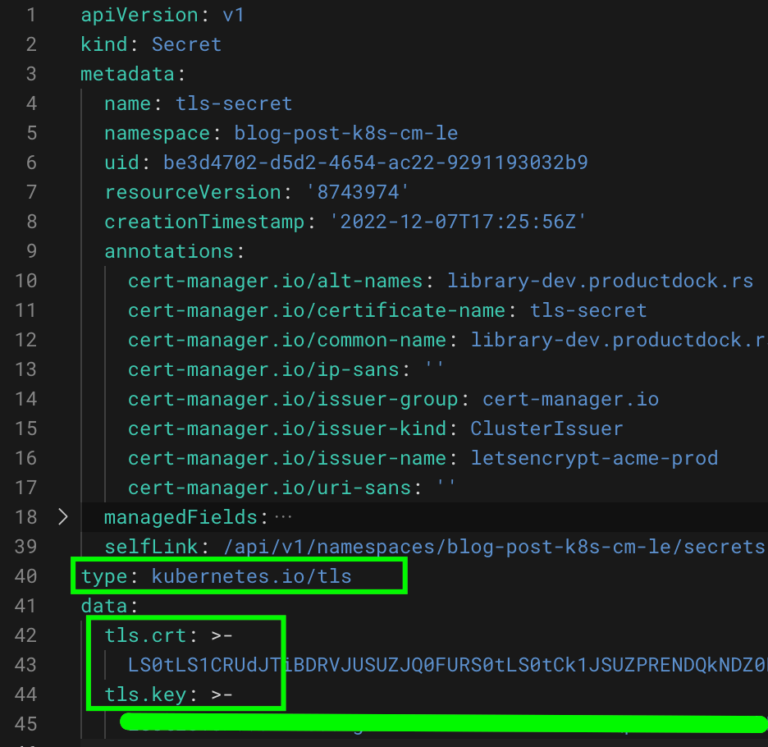Click line number 18 in gutter
The width and height of the screenshot is (768, 747).
click(25, 517)
